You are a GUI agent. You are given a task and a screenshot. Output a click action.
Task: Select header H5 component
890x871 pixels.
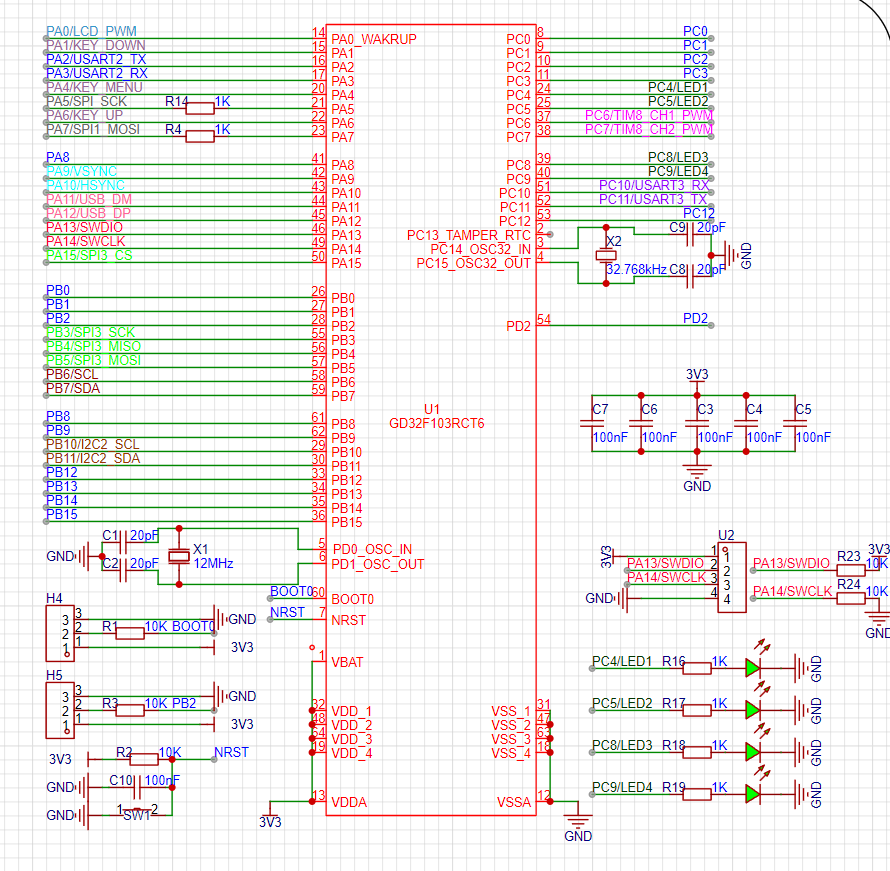(x=60, y=710)
